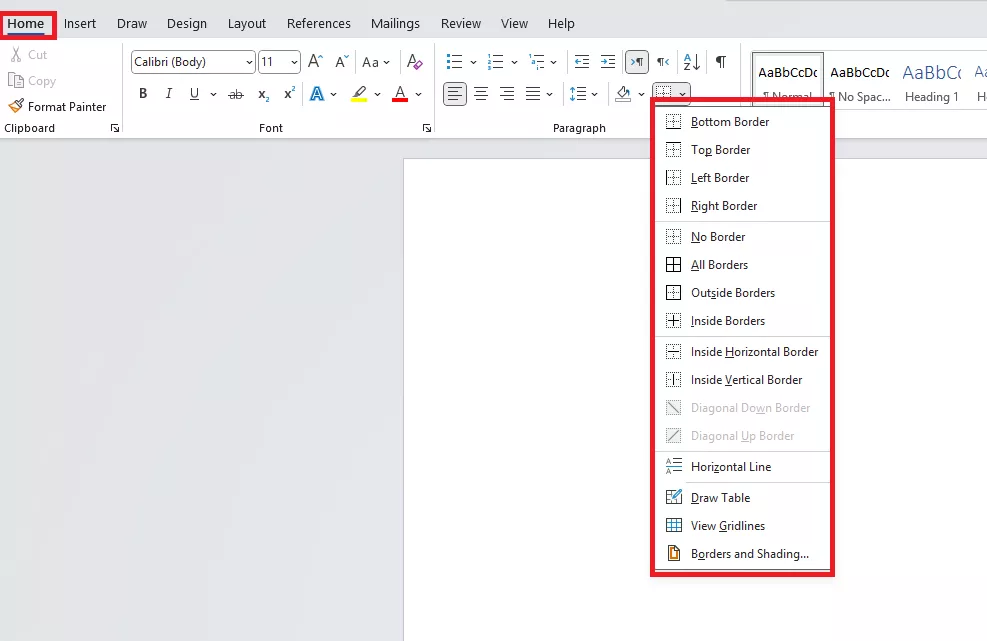The height and width of the screenshot is (641, 987).
Task: Shrink font size with smaller A icon
Action: (342, 62)
